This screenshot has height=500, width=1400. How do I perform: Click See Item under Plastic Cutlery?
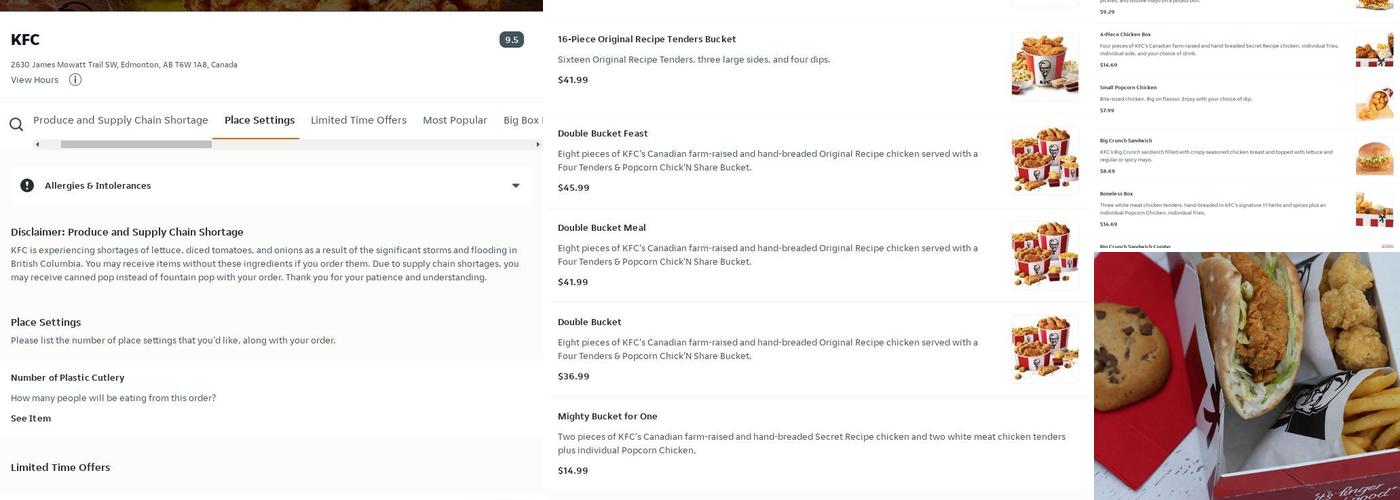coord(31,418)
